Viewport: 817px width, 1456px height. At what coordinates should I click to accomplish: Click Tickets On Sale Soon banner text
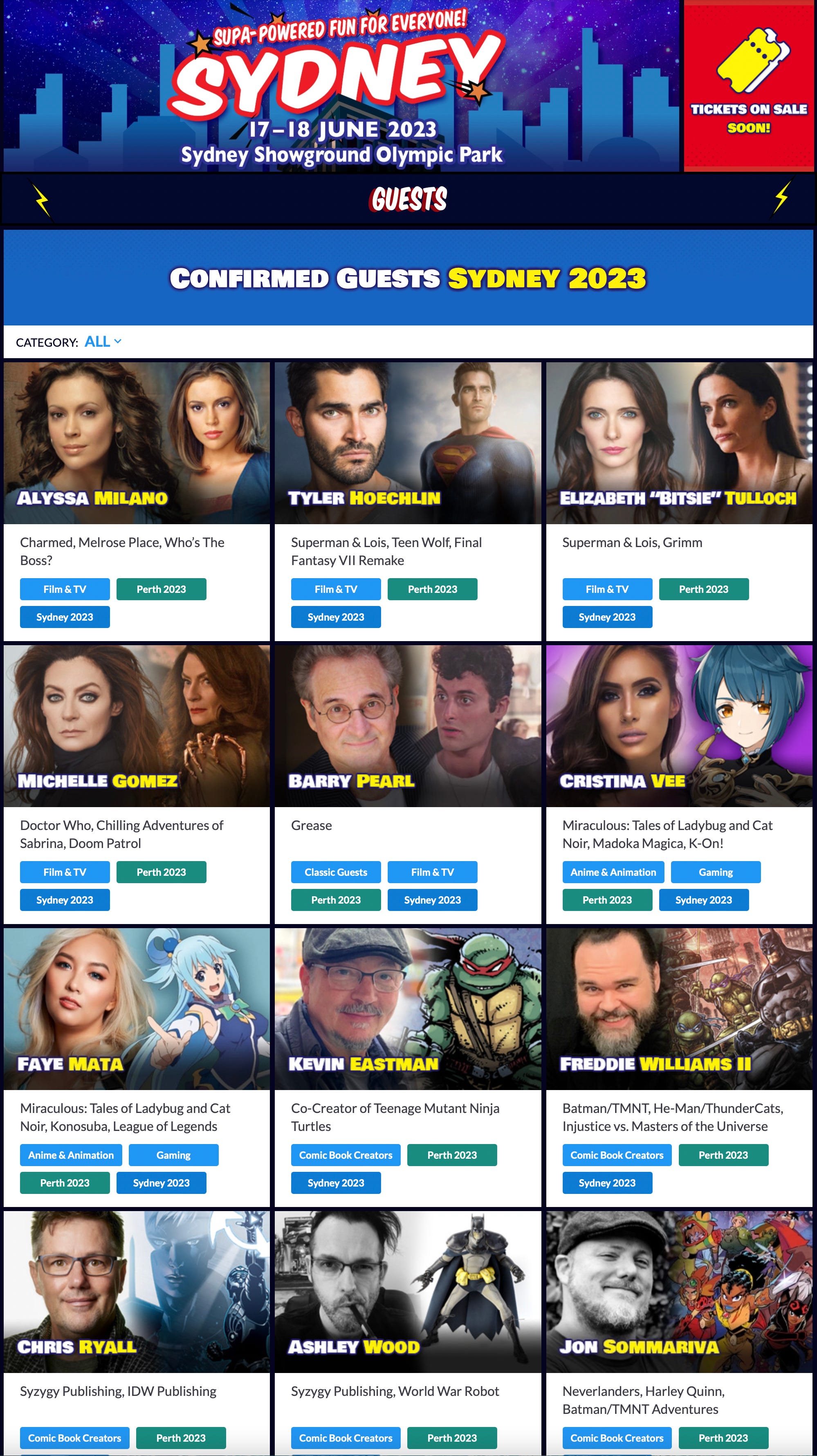(749, 118)
